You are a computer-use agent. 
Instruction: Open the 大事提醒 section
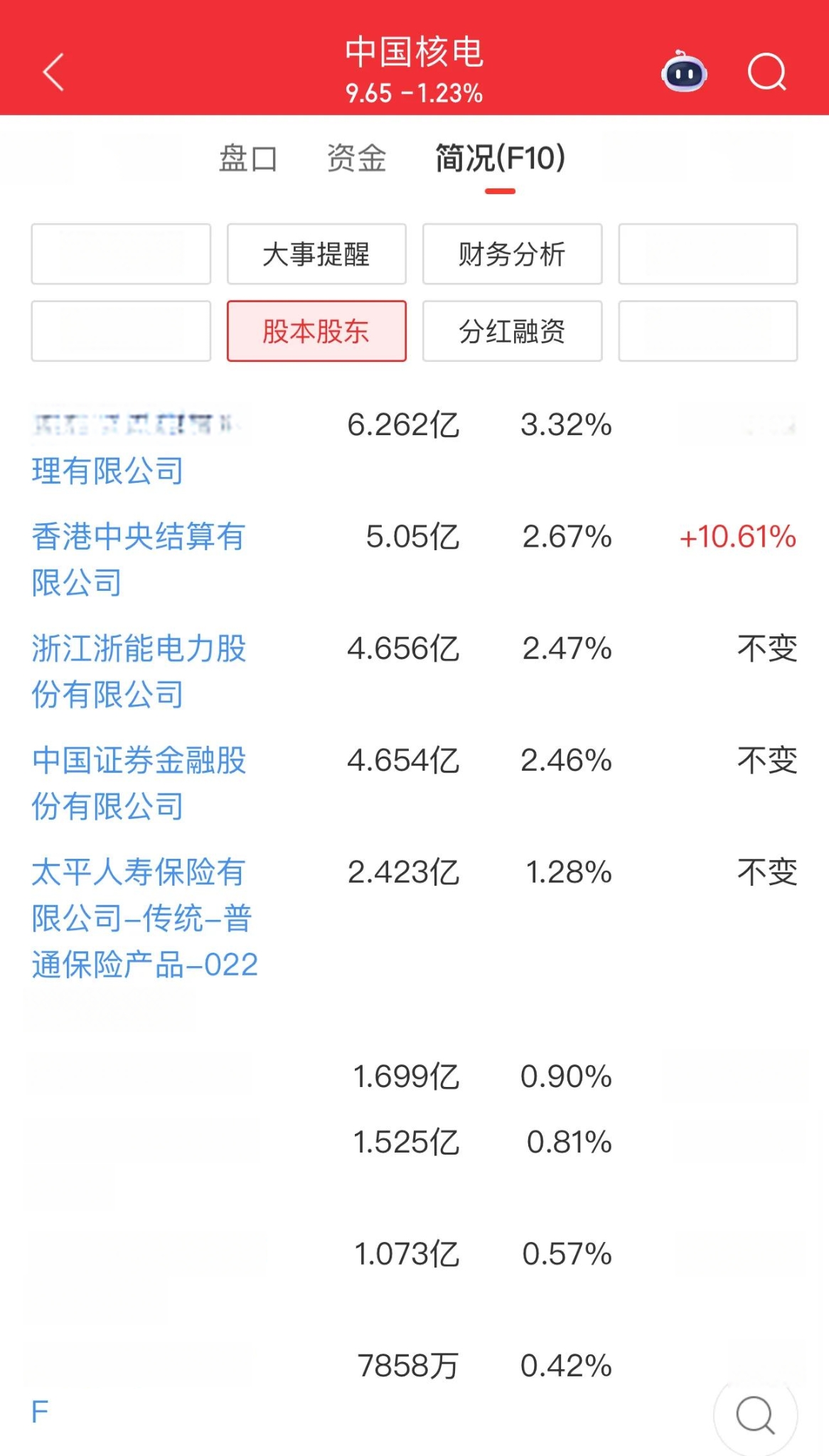[316, 254]
